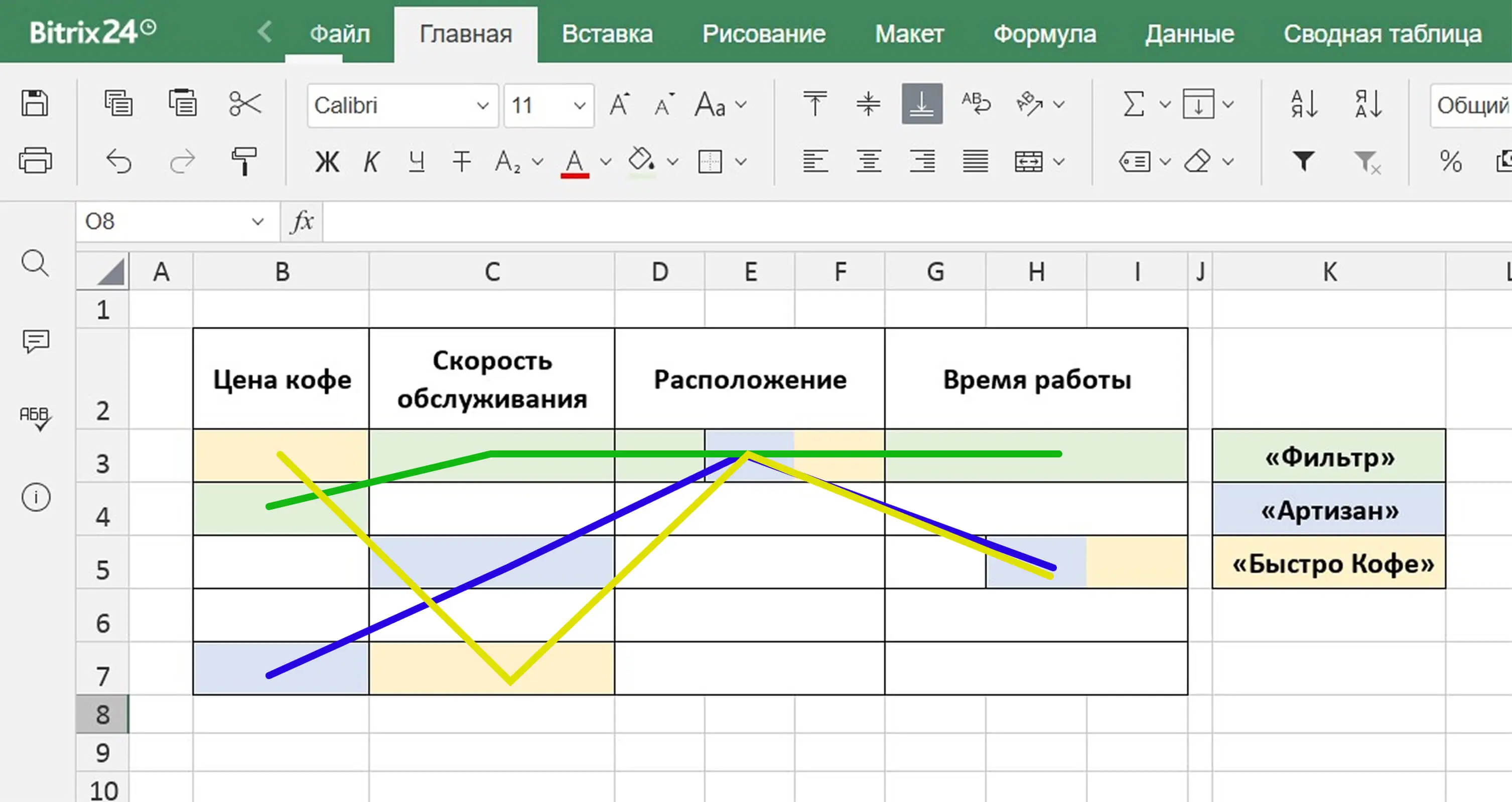
Task: Align text to top
Action: tap(814, 103)
